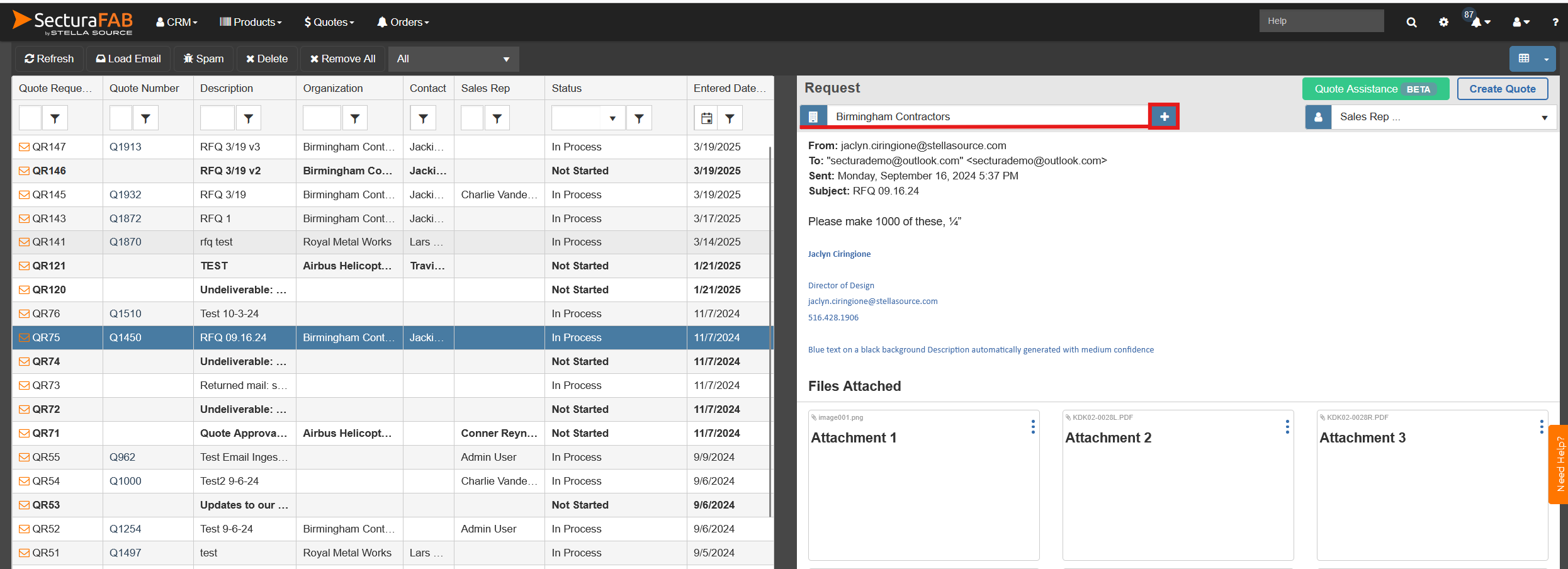
Task: Open the settings gear icon
Action: 1443,22
